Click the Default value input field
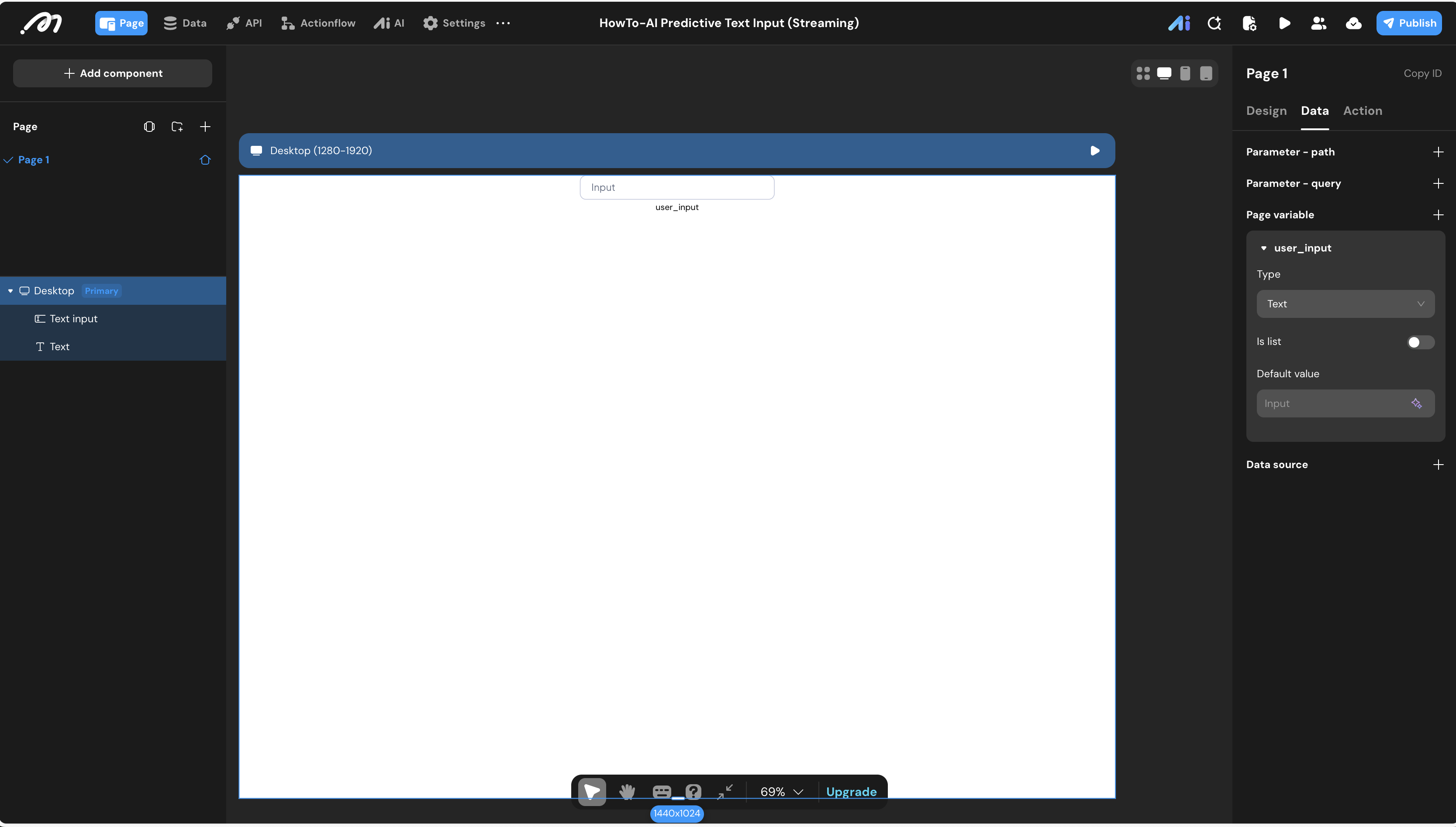Image resolution: width=1456 pixels, height=827 pixels. pyautogui.click(x=1332, y=403)
